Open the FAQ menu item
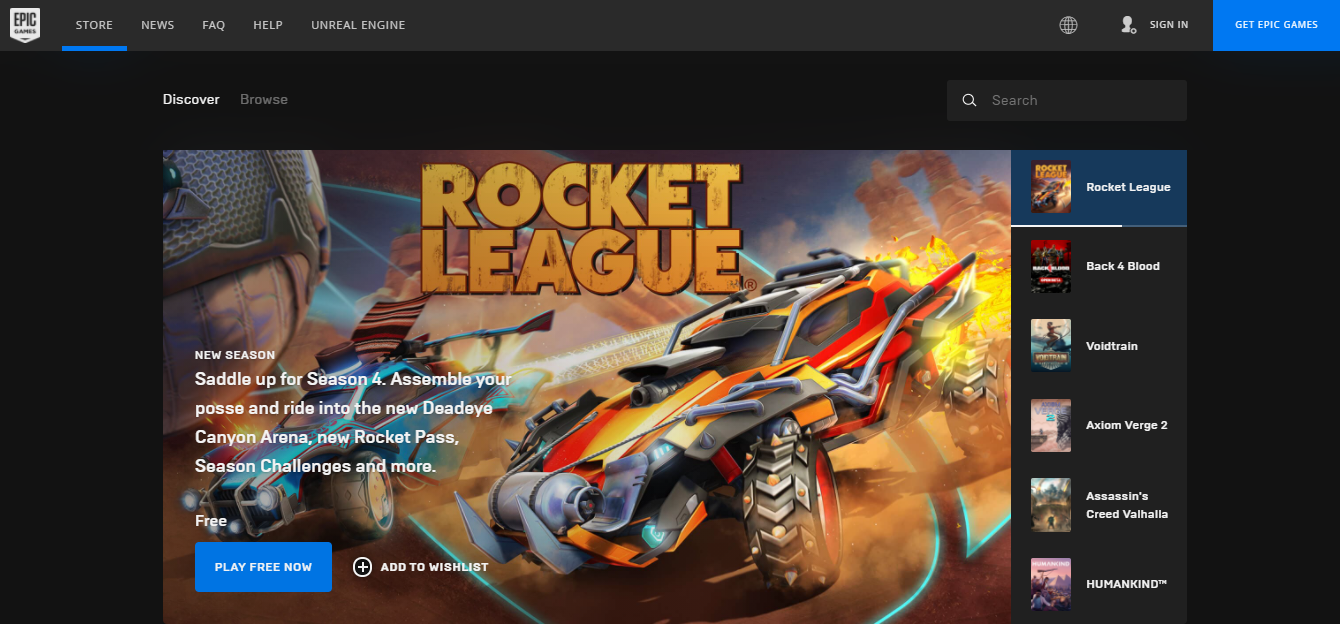Viewport: 1340px width, 624px height. 214,25
